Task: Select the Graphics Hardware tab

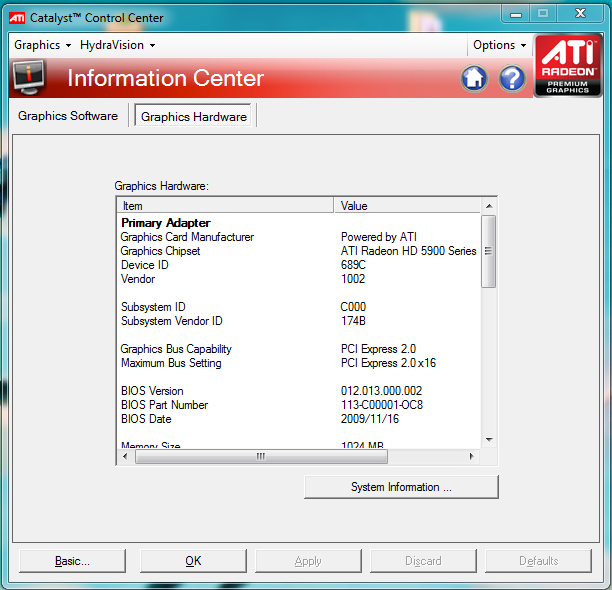Action: pyautogui.click(x=194, y=116)
